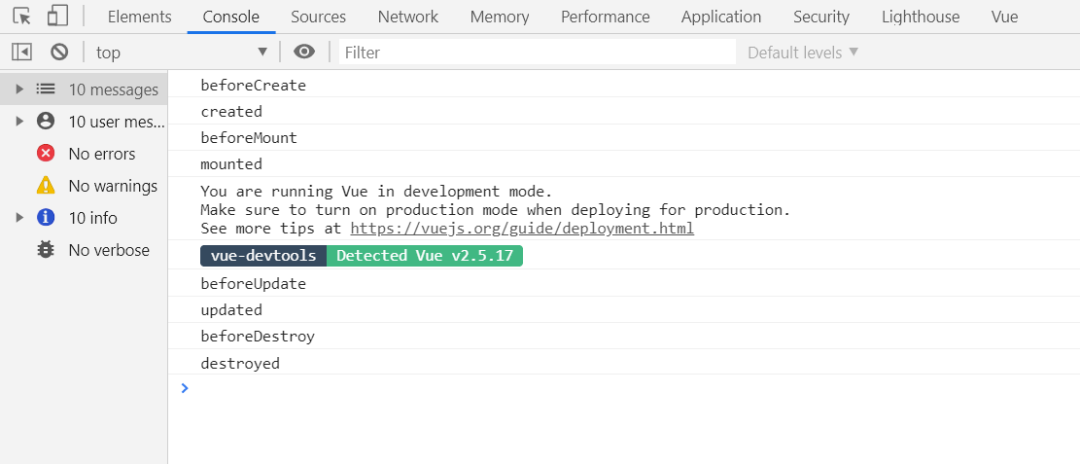Click the beforeCreate log line
1080x464 pixels.
coord(624,85)
